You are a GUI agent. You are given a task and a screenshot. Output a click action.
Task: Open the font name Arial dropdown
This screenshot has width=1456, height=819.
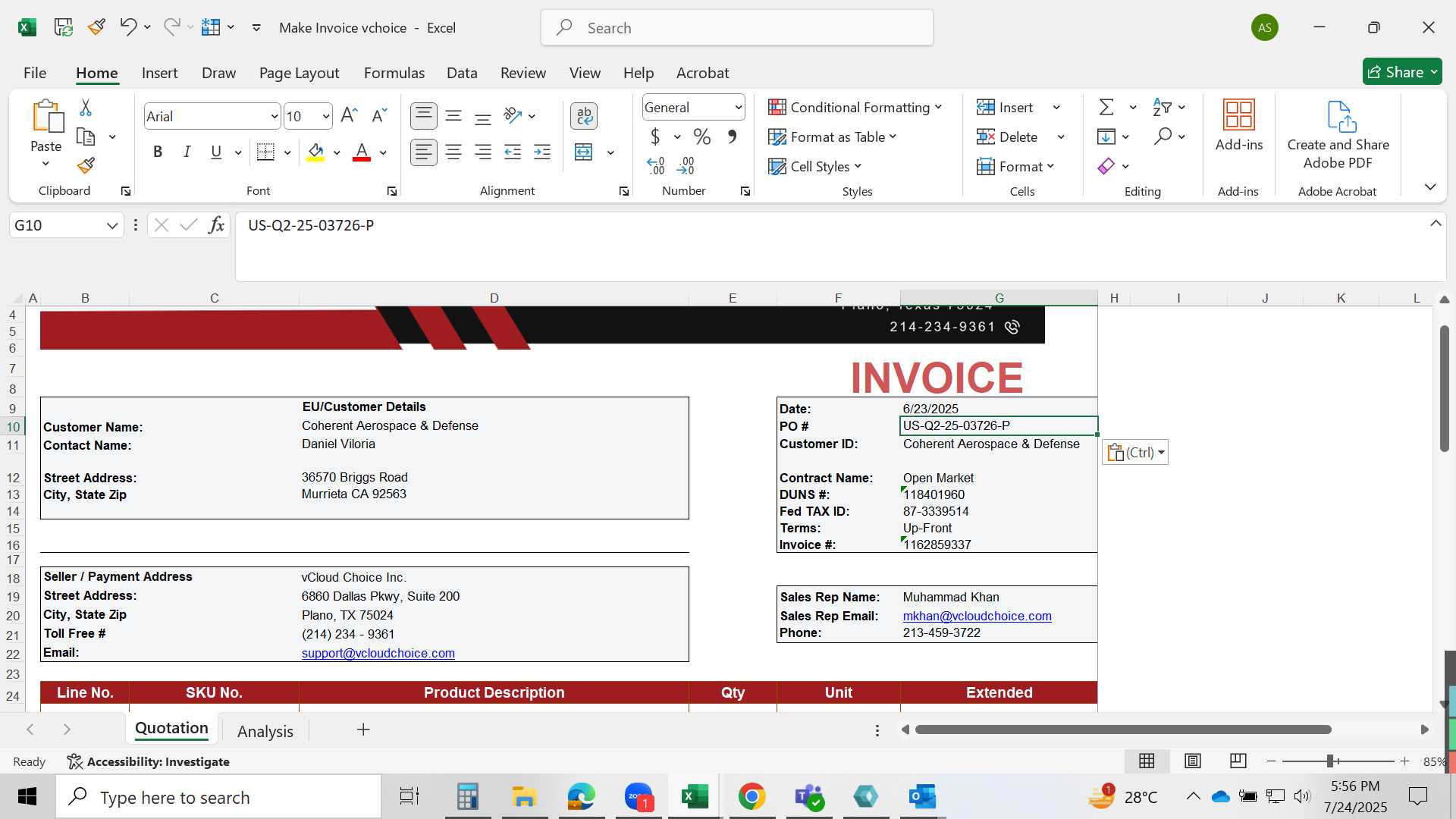click(x=274, y=116)
